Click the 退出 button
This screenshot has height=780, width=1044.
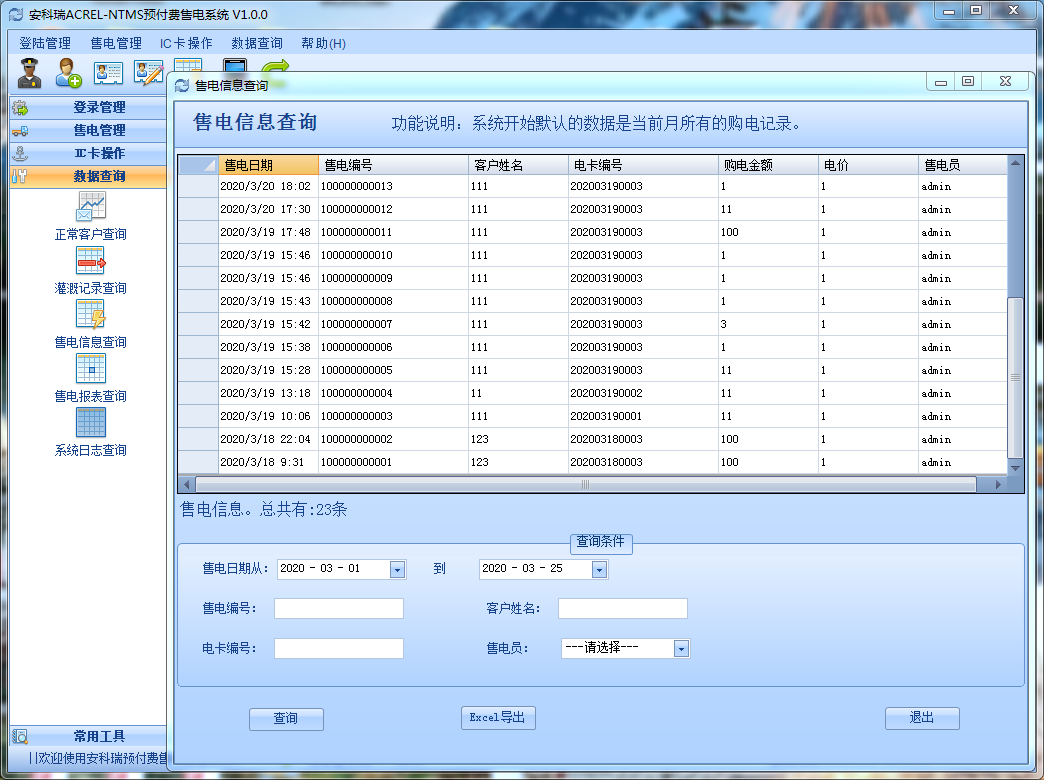pos(922,718)
